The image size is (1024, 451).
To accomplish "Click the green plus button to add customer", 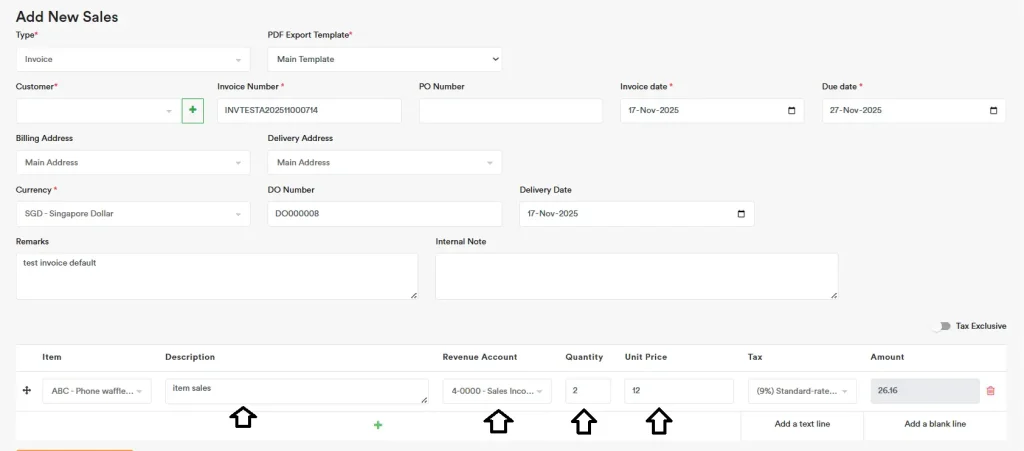I will click(192, 111).
